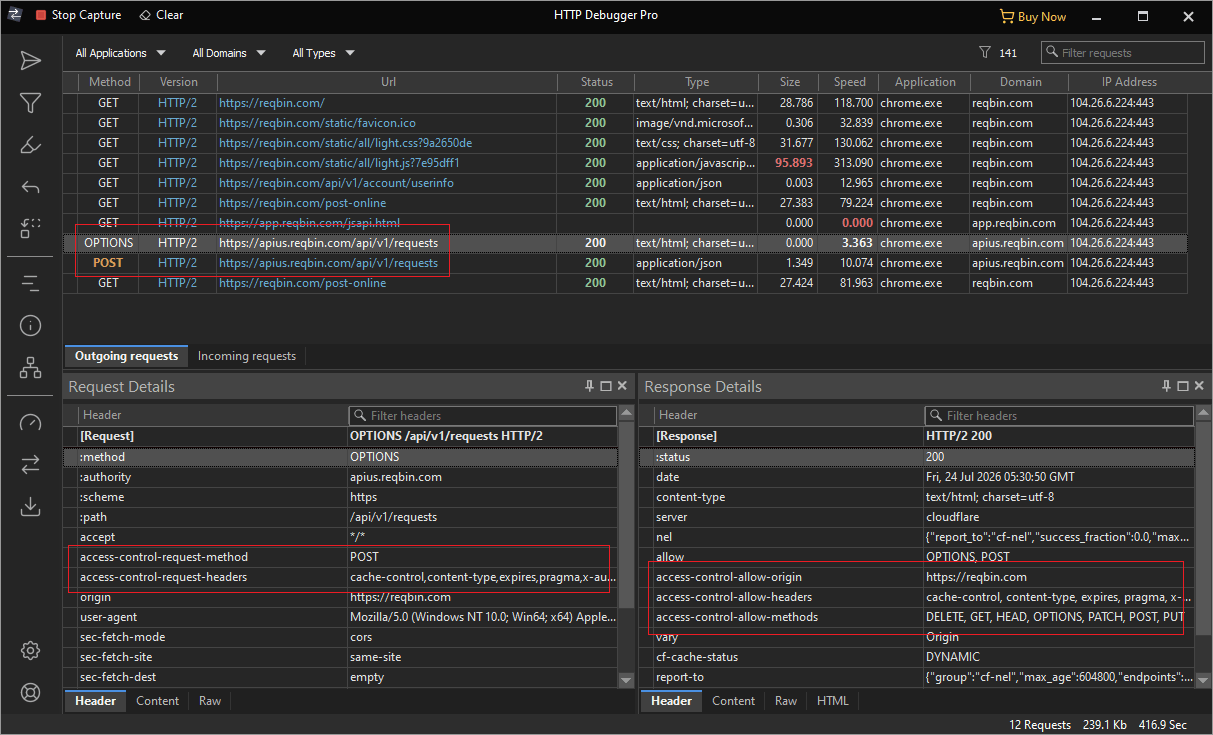Screen dimensions: 1213x735
Task: Select the server cloudflare response header row
Action: tap(917, 517)
